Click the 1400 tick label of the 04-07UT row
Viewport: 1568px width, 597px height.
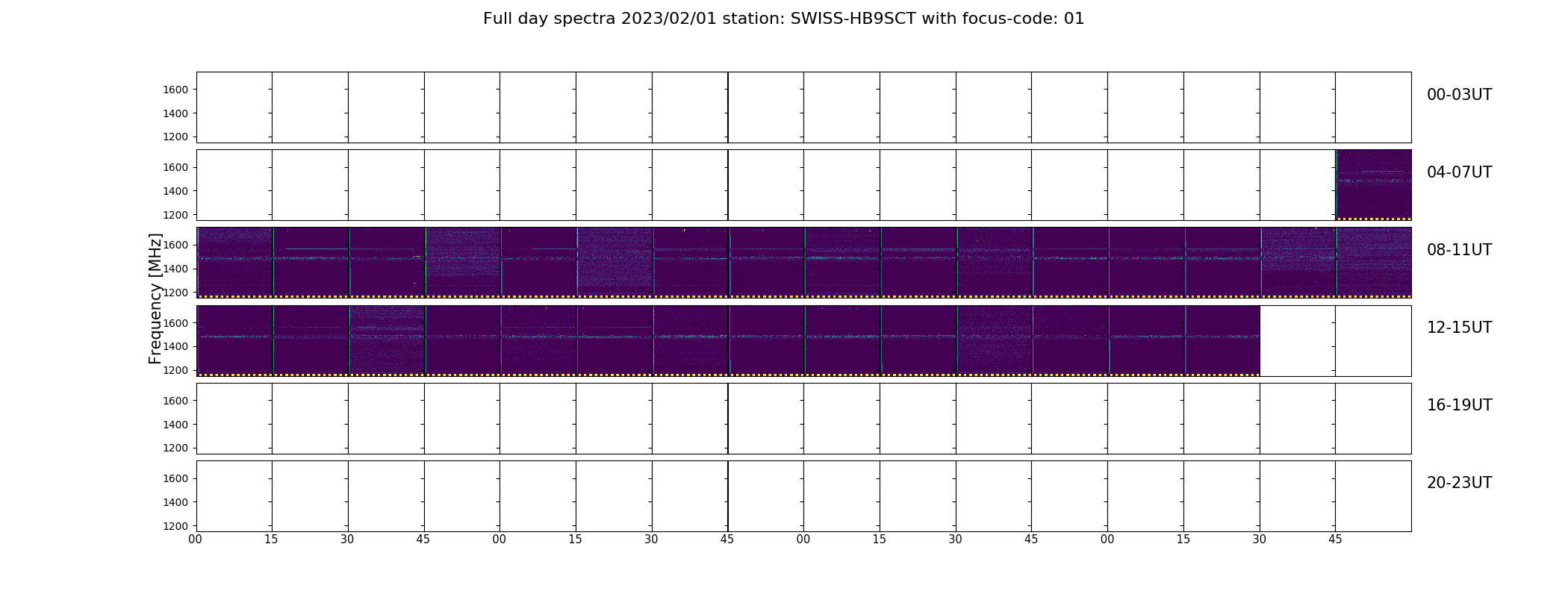175,191
